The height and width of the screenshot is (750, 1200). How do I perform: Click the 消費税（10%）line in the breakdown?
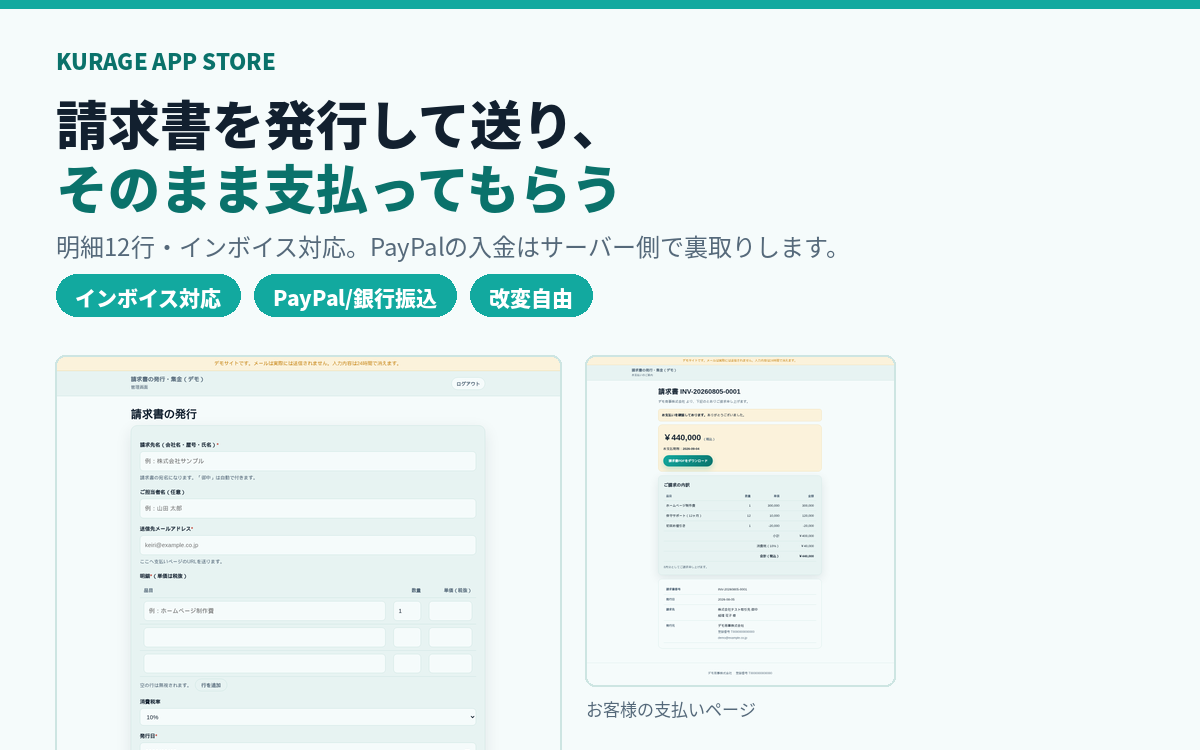(740, 546)
